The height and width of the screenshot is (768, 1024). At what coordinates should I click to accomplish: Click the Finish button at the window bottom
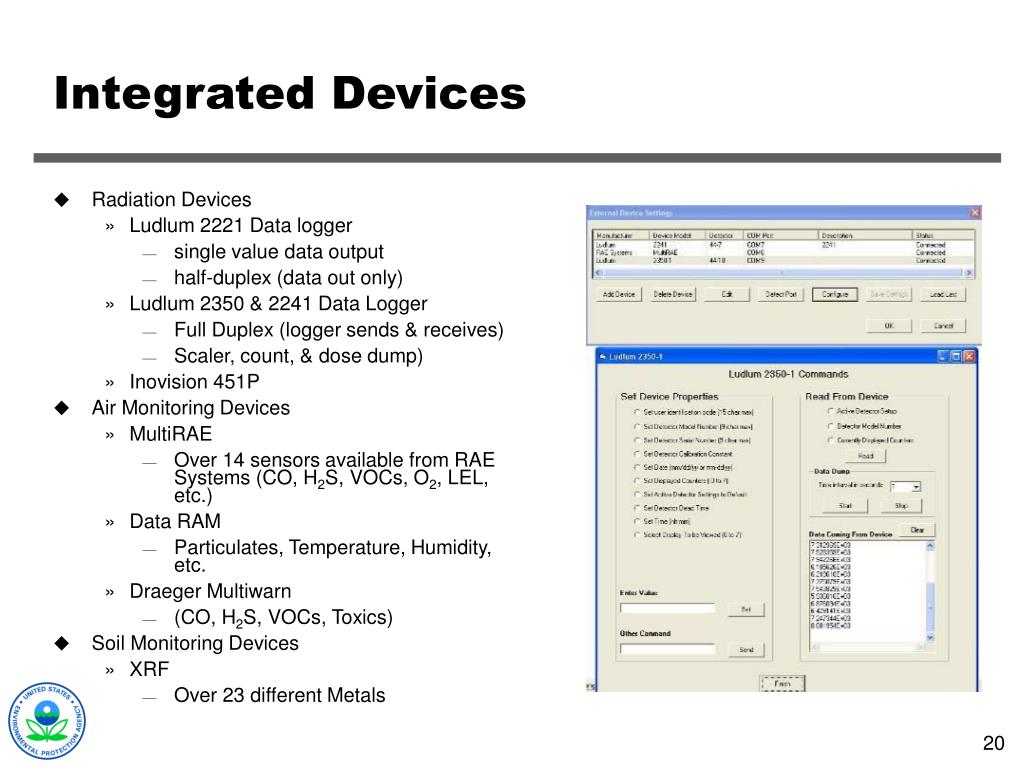[782, 684]
